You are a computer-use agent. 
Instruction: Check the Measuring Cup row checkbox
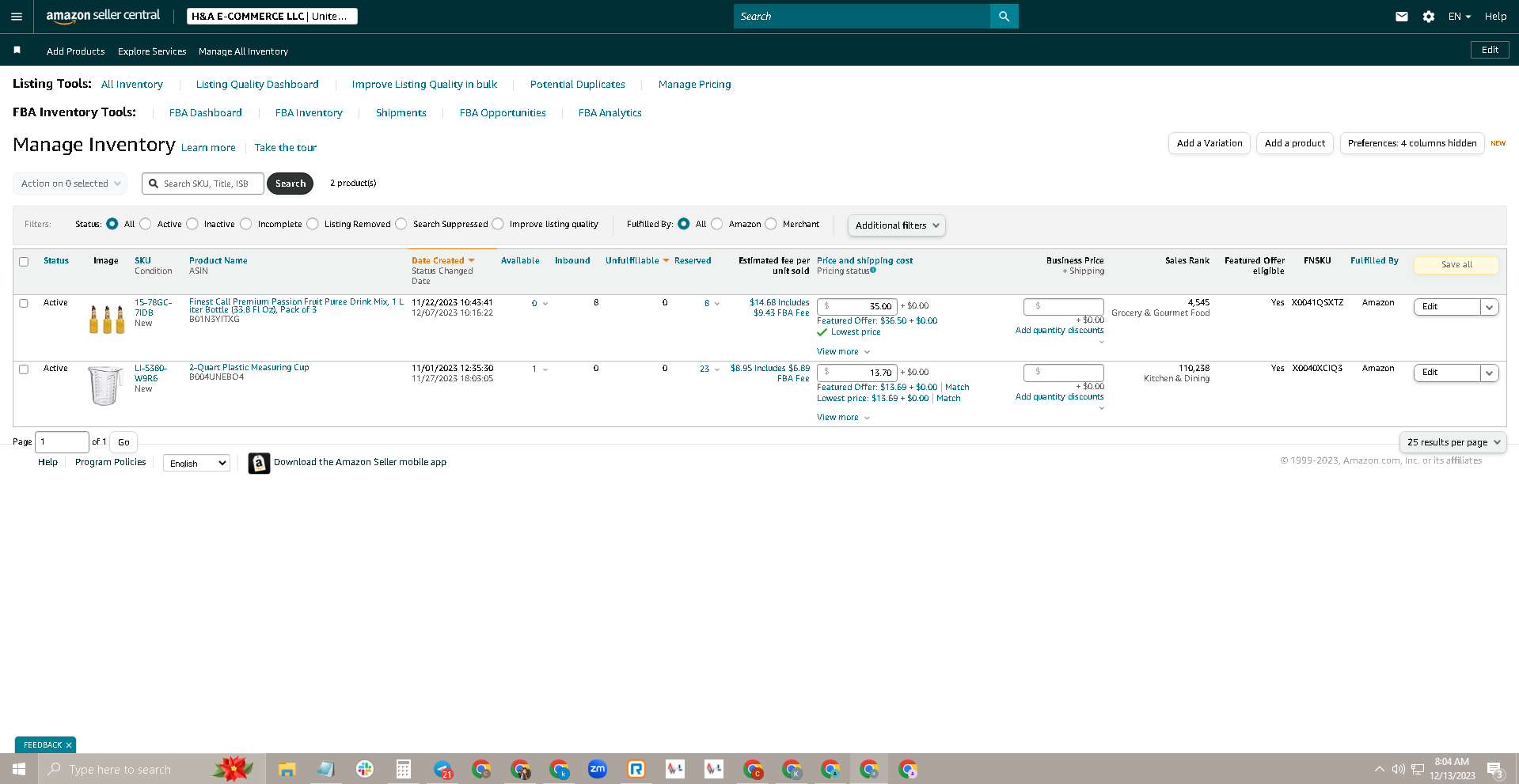24,369
